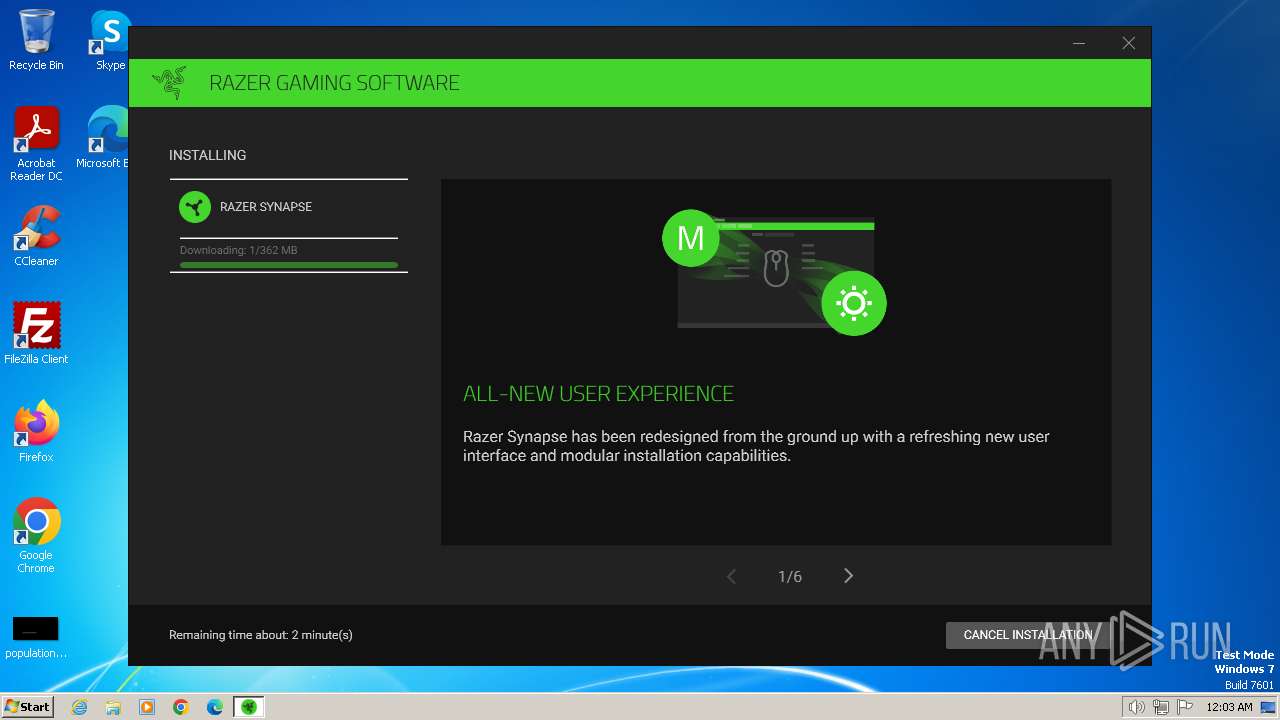
Task: Click the 'INSTALLING' heading
Action: [207, 155]
